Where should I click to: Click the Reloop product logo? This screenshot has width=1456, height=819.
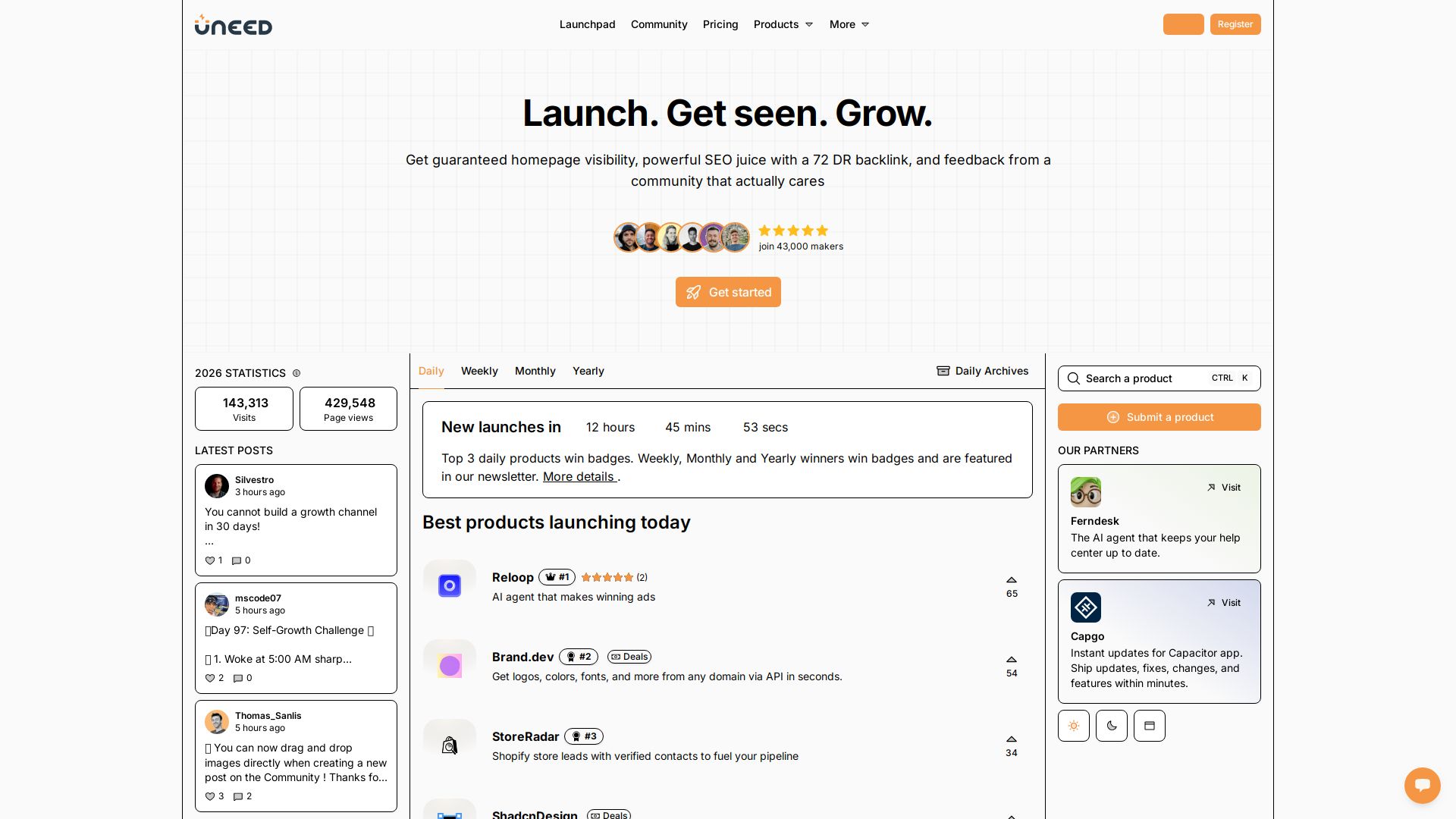coord(450,586)
